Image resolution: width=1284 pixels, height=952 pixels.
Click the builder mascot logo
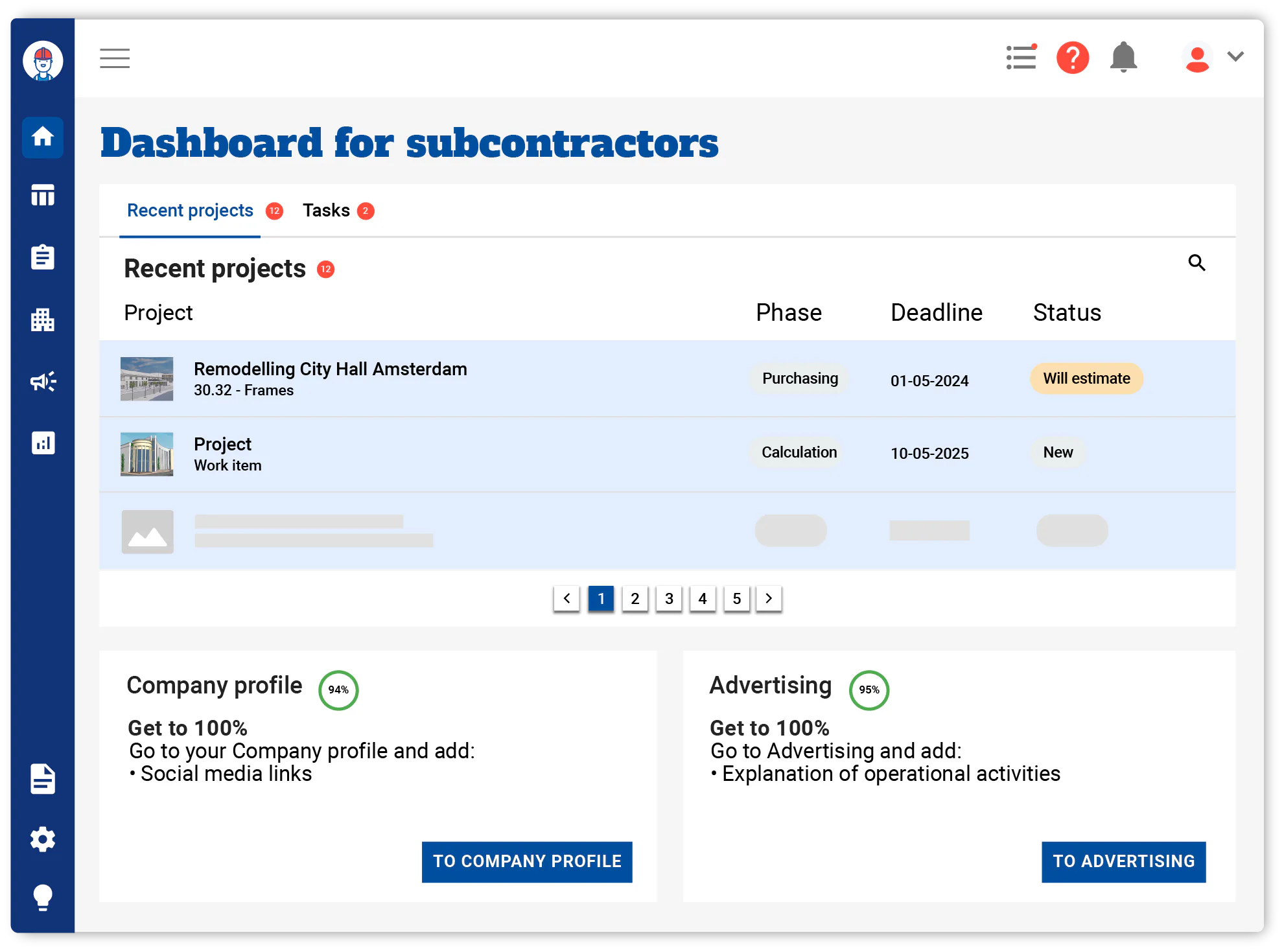point(43,61)
